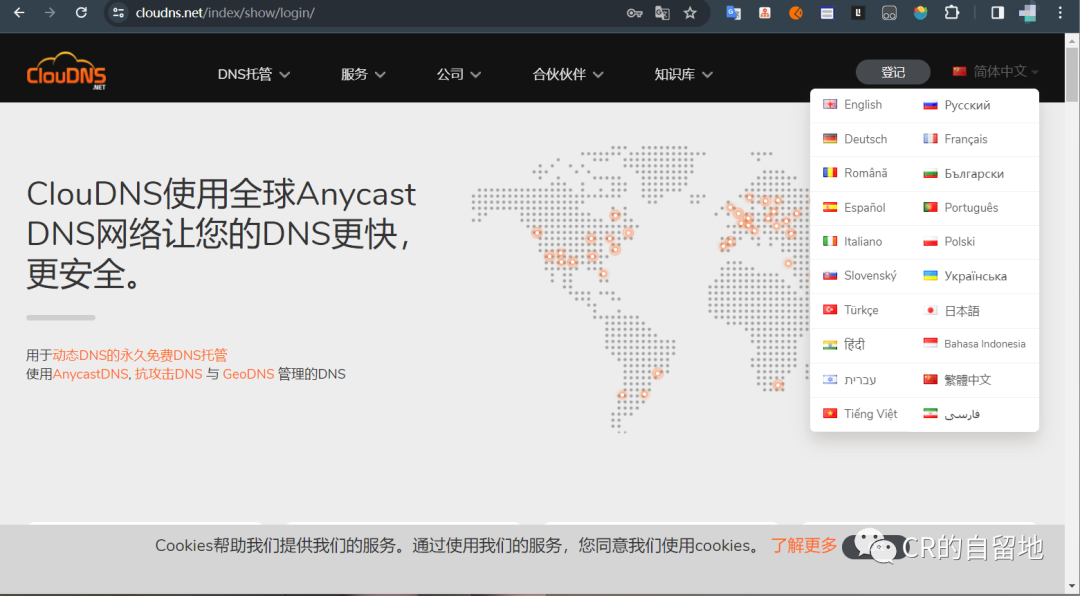Click the Google Translate extension icon

coord(733,13)
